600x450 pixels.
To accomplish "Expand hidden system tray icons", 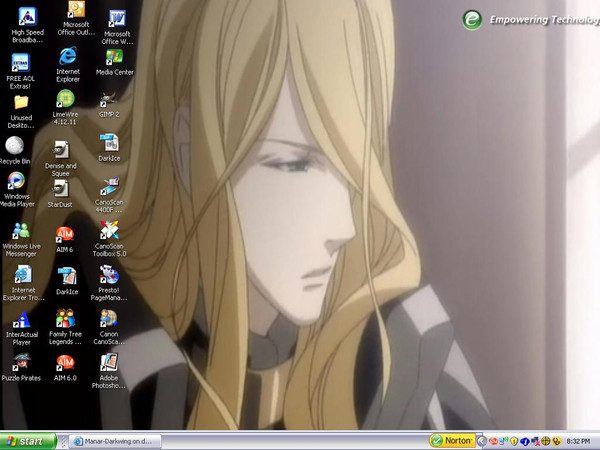I will (x=482, y=441).
